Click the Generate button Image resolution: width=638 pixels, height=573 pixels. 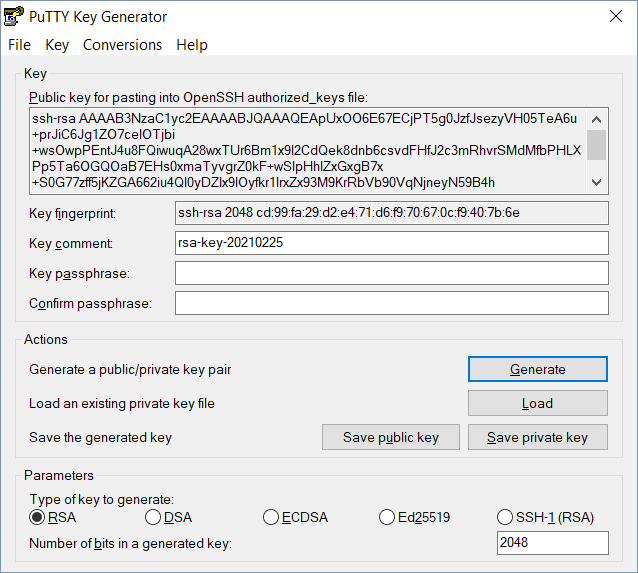[537, 369]
